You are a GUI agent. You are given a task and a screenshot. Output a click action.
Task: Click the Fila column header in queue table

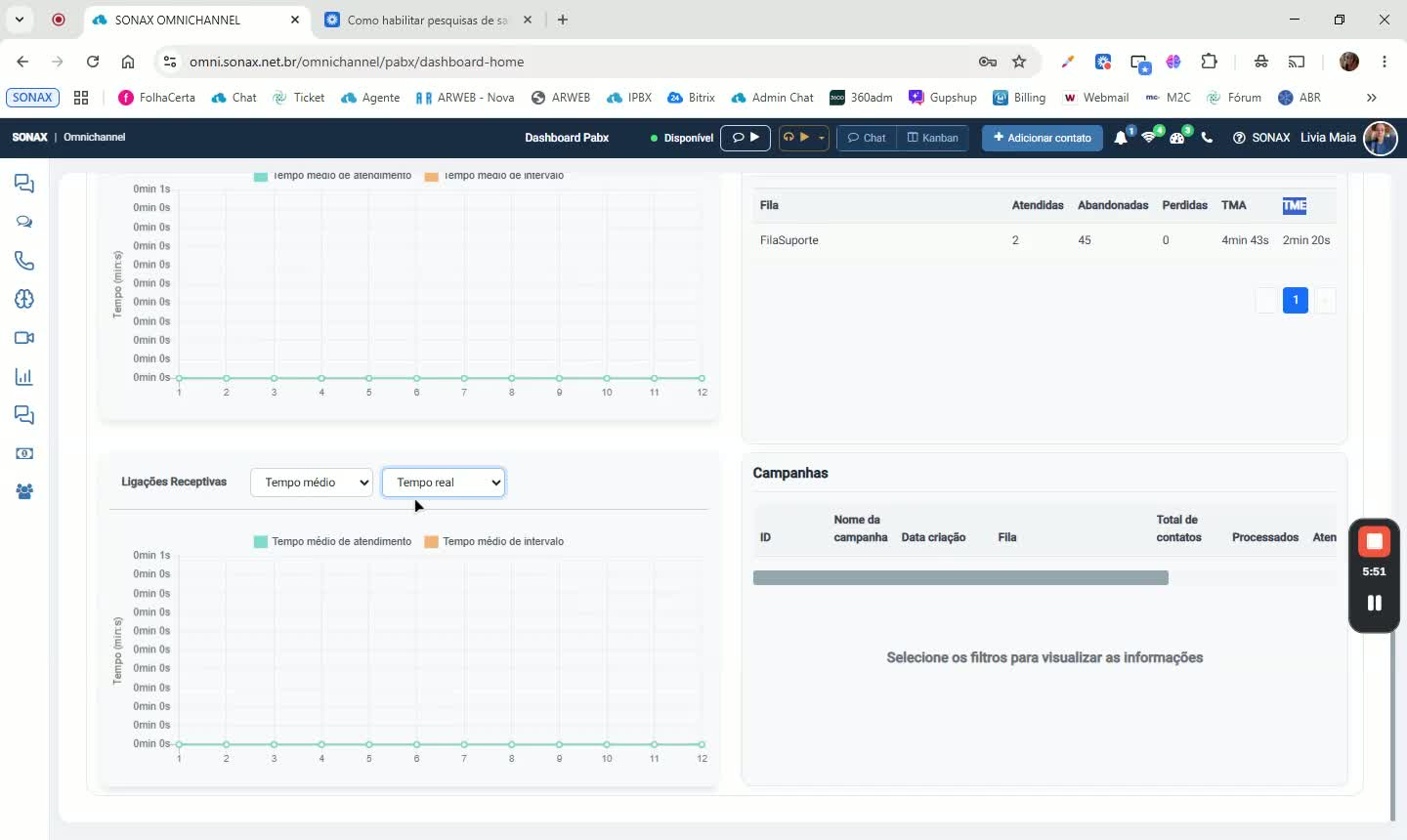[769, 205]
